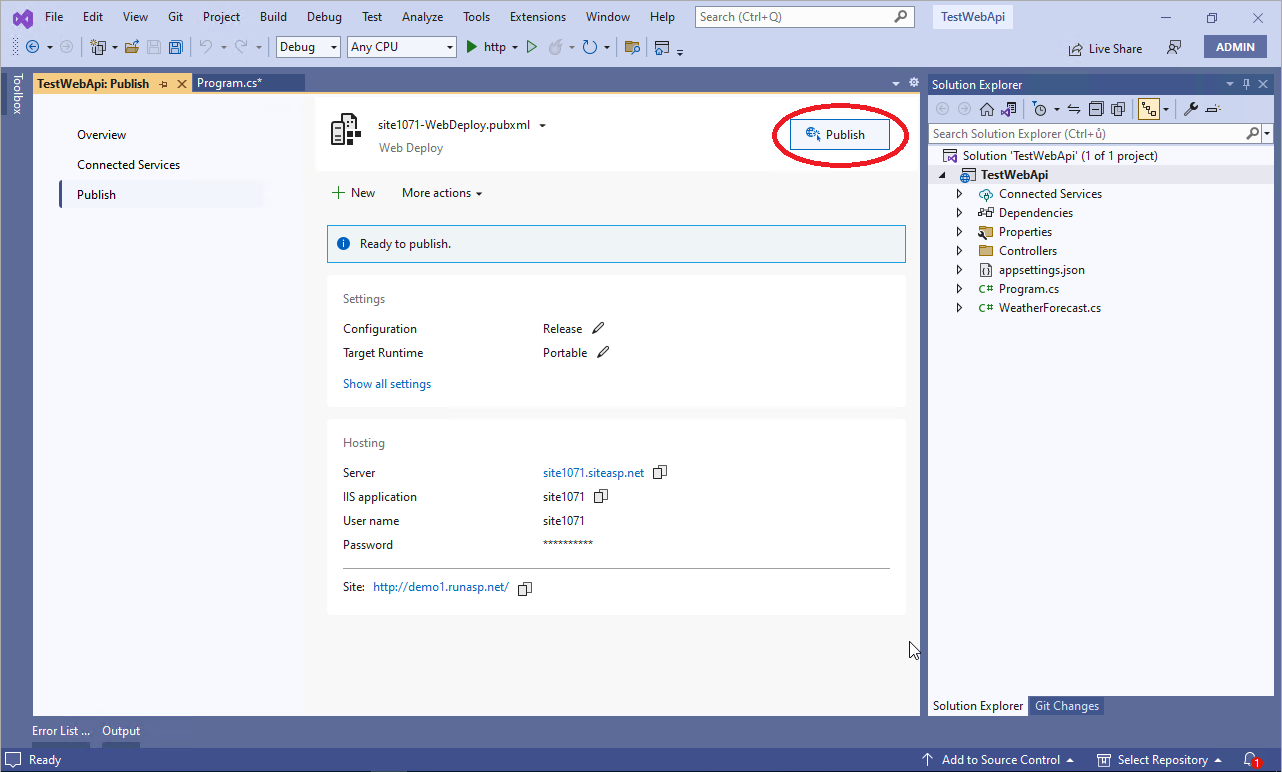The width and height of the screenshot is (1282, 772).
Task: Click the Undo toolbar arrow
Action: click(205, 47)
